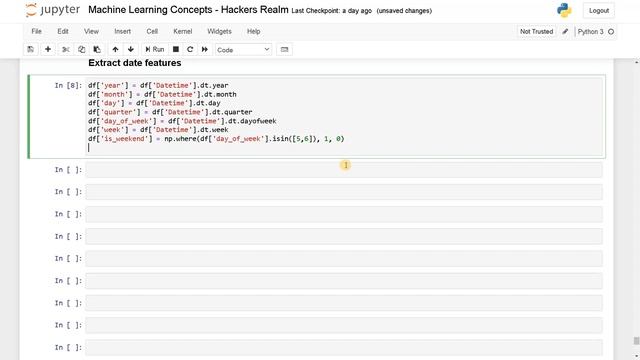This screenshot has width=640, height=360.
Task: Open the Insert menu
Action: (122, 31)
